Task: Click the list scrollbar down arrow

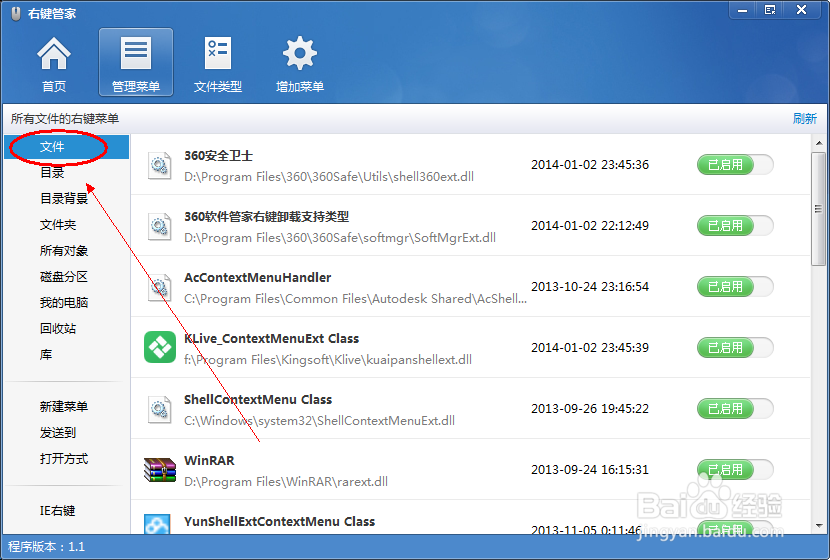Action: (818, 526)
